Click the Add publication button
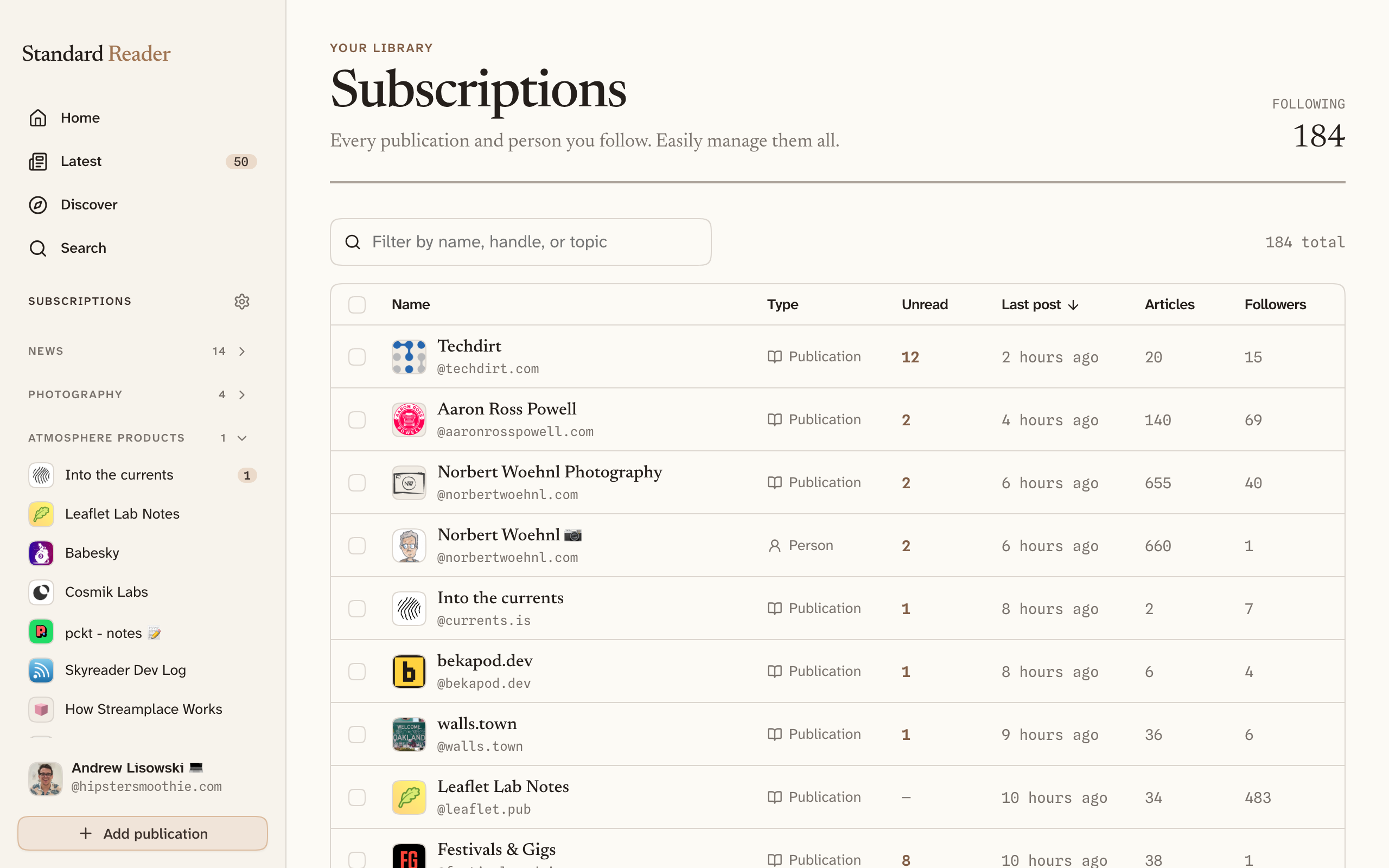 click(x=142, y=833)
